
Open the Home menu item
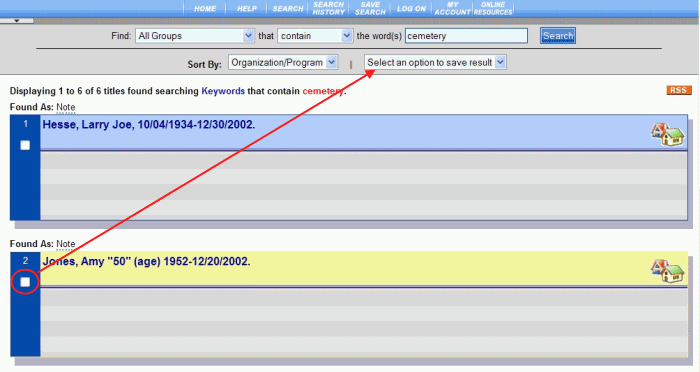[x=205, y=8]
